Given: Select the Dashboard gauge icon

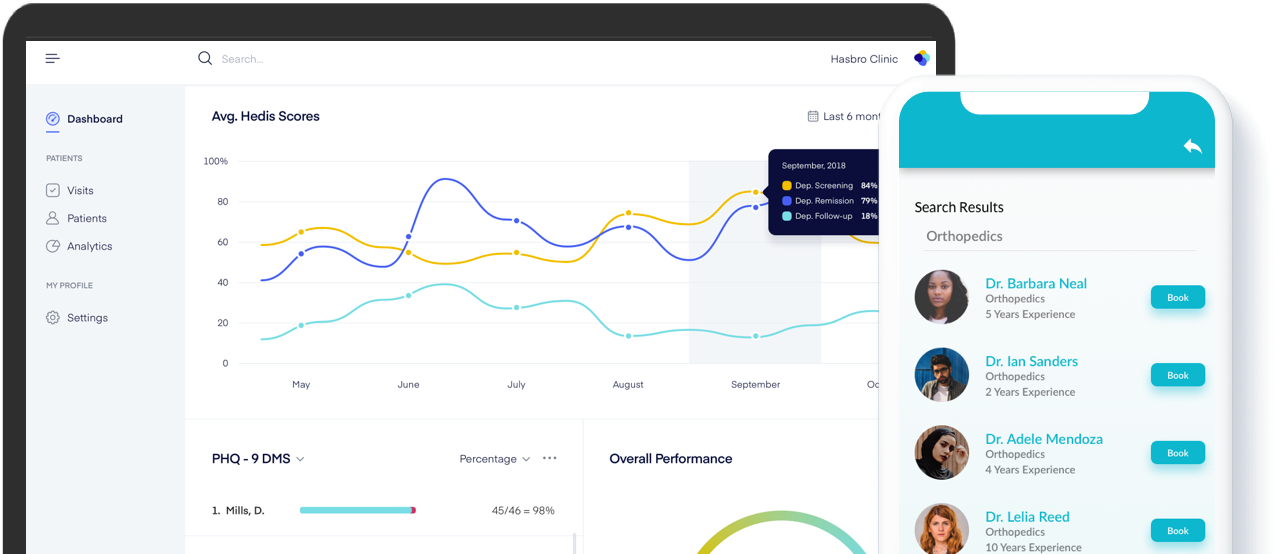Looking at the screenshot, I should pos(53,119).
